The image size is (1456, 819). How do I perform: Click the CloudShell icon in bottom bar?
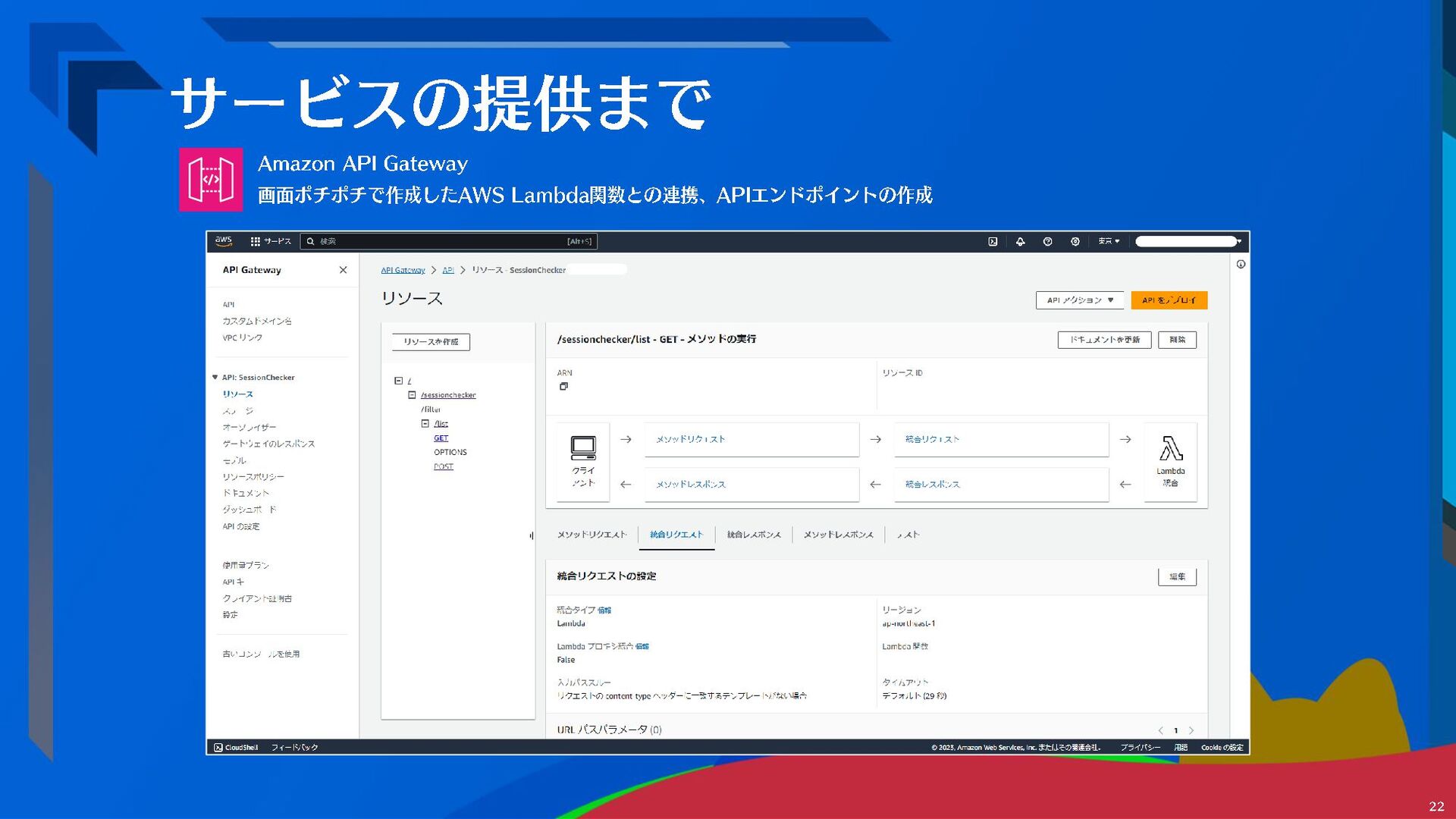pyautogui.click(x=218, y=748)
